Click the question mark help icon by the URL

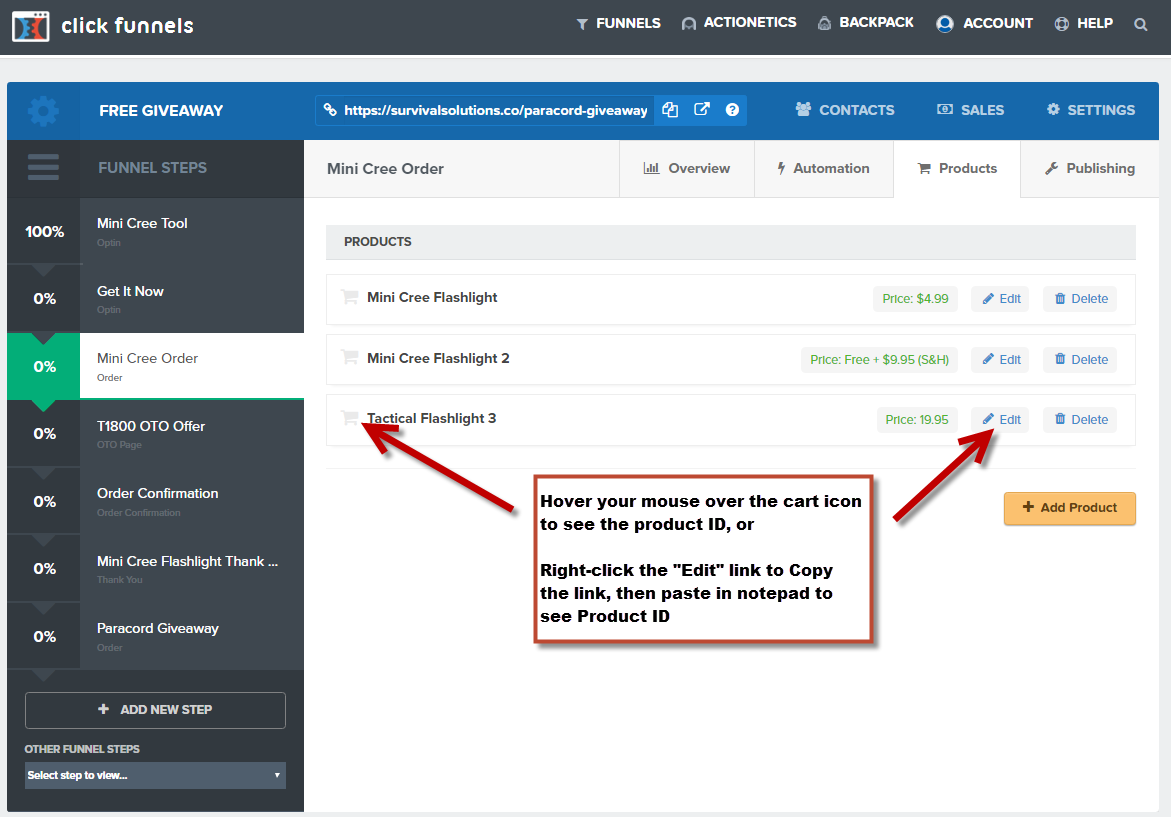(732, 110)
